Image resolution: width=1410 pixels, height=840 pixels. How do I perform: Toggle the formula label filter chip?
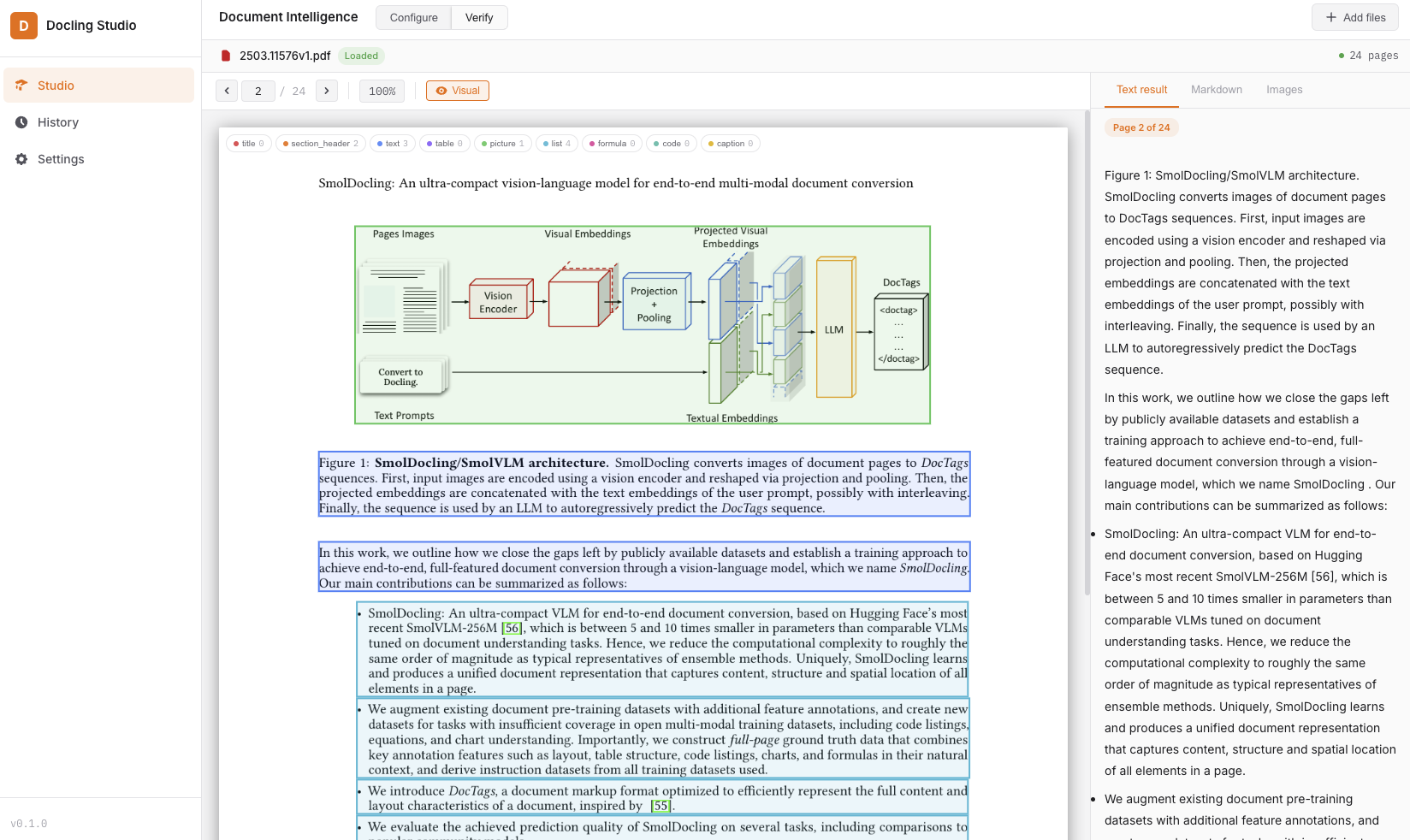613,144
